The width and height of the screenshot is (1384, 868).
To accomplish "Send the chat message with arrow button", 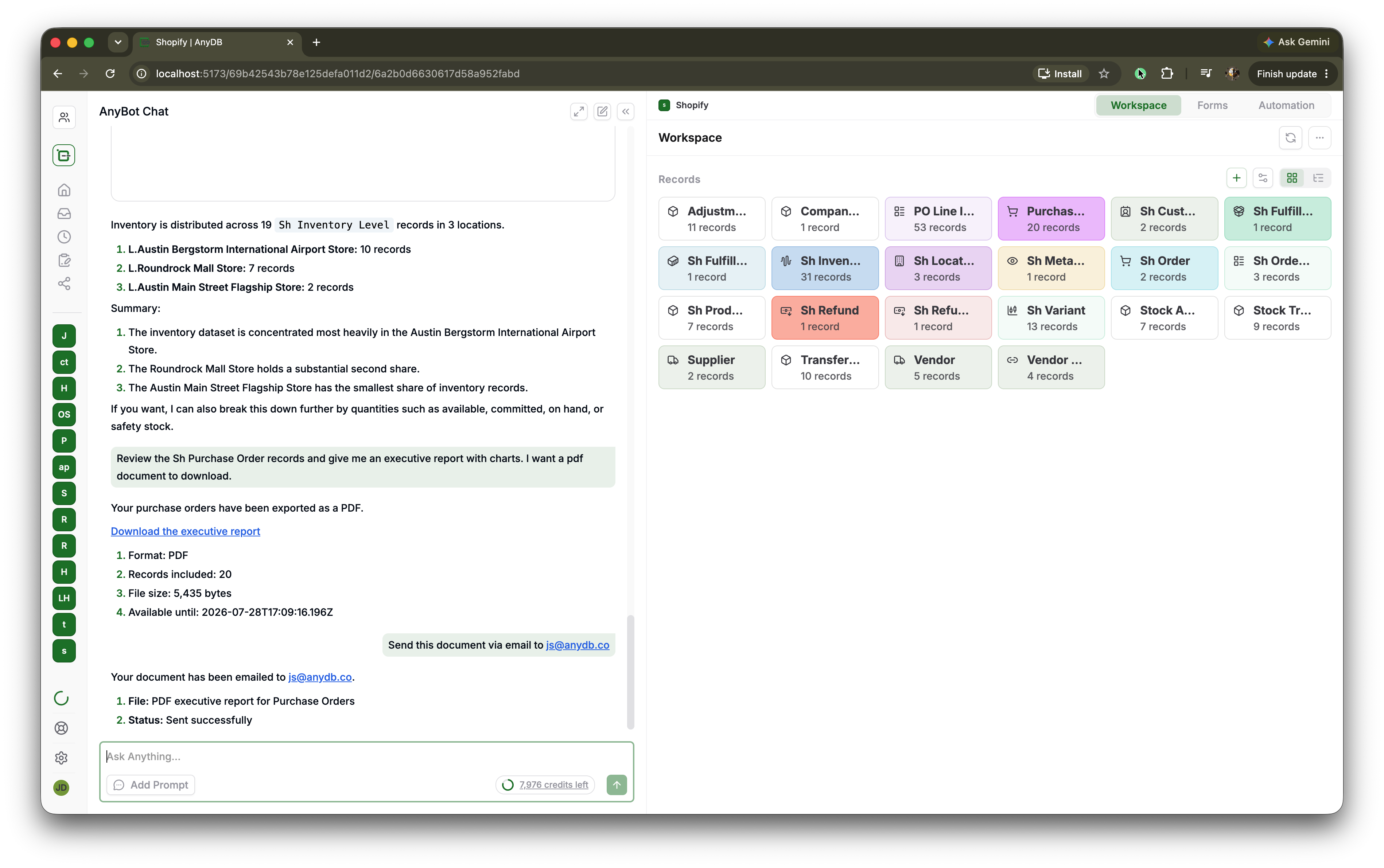I will pyautogui.click(x=617, y=784).
